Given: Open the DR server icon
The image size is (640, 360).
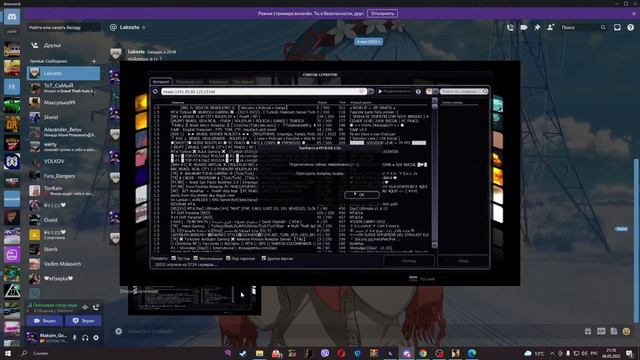Looking at the screenshot, I should [12, 124].
